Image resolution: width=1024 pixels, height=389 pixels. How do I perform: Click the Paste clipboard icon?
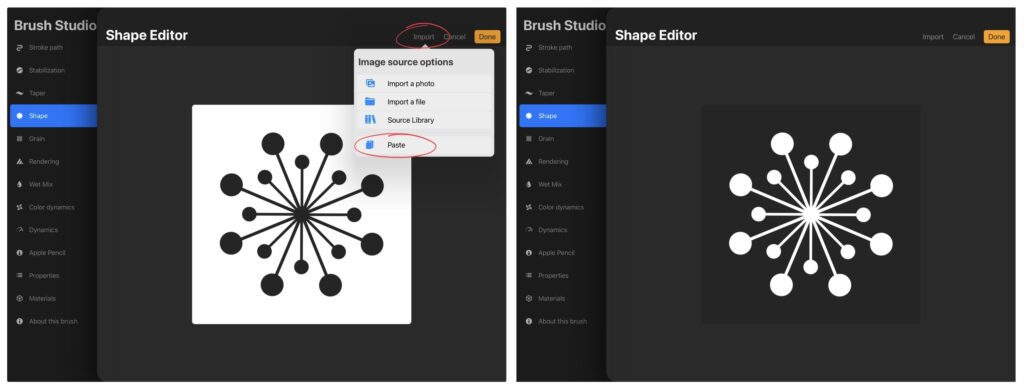click(x=370, y=145)
